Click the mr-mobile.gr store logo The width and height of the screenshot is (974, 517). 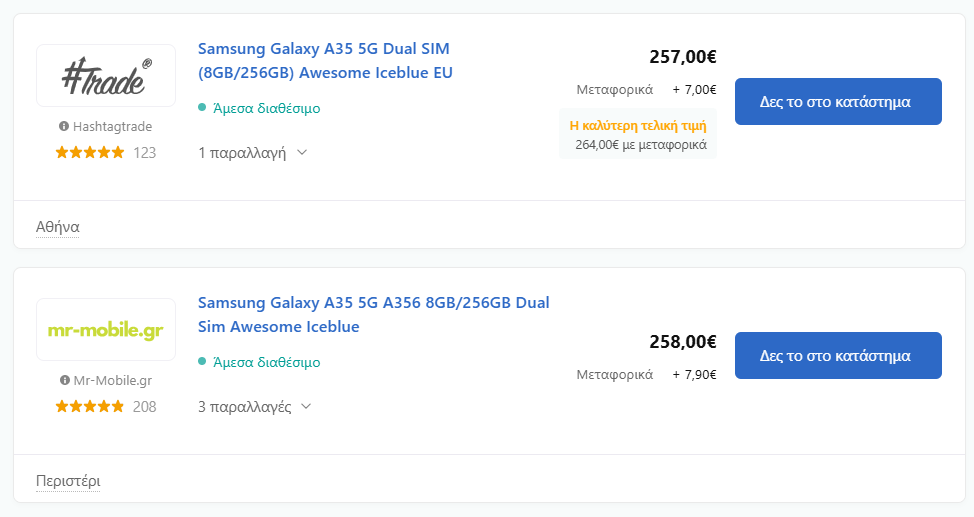[106, 329]
